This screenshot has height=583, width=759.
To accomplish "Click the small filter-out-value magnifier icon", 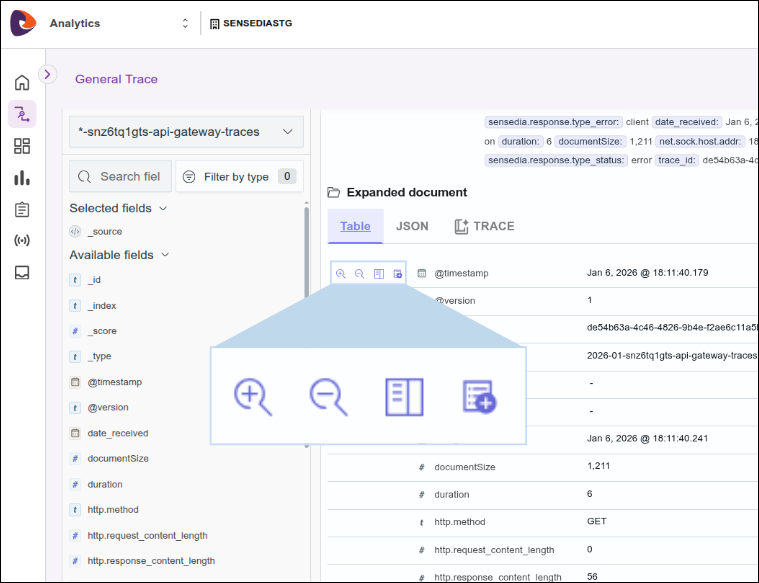I will (x=359, y=273).
